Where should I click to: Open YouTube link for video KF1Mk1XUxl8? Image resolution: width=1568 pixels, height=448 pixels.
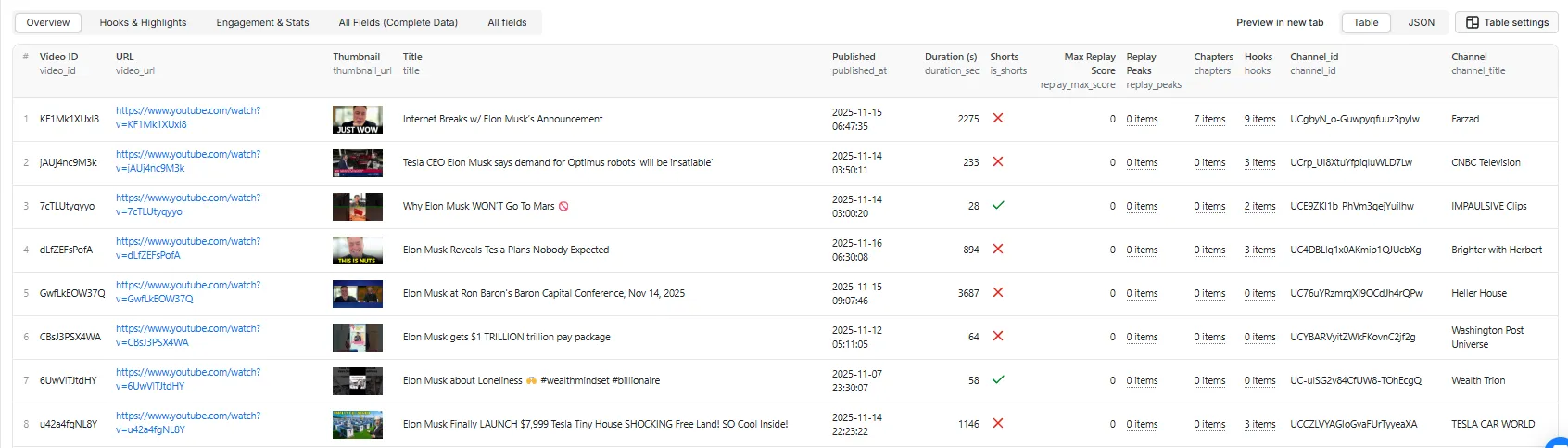click(x=187, y=117)
